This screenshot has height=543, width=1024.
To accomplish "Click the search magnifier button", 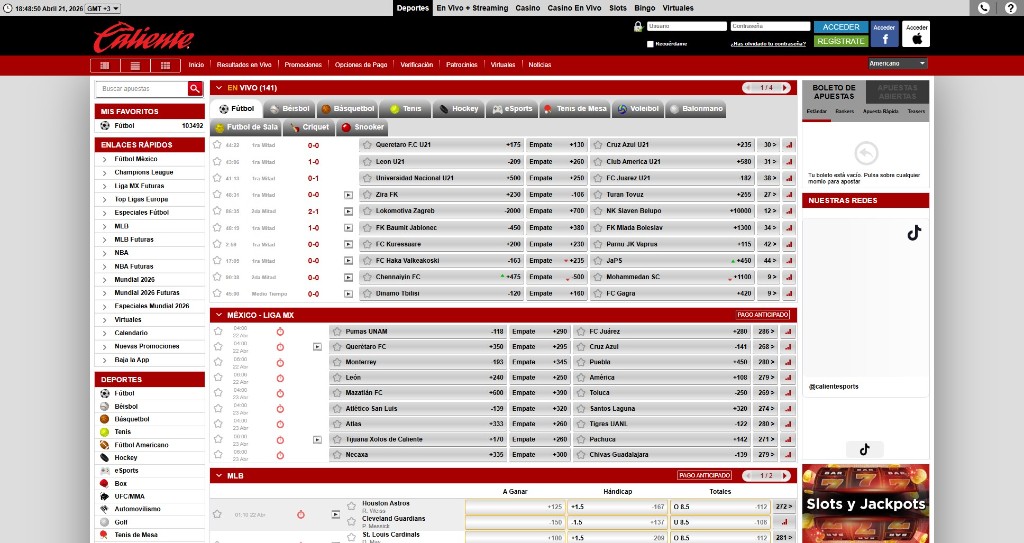I will (x=195, y=89).
